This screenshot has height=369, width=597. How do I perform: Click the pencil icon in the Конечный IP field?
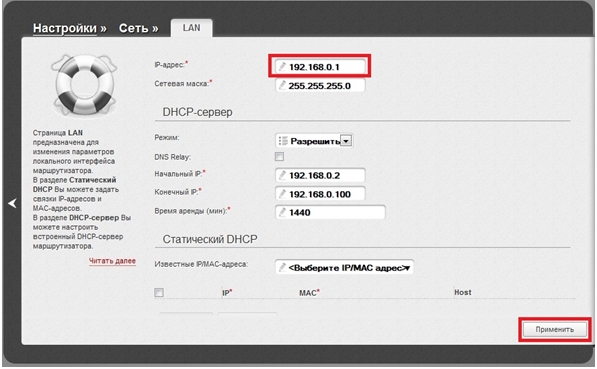[282, 194]
